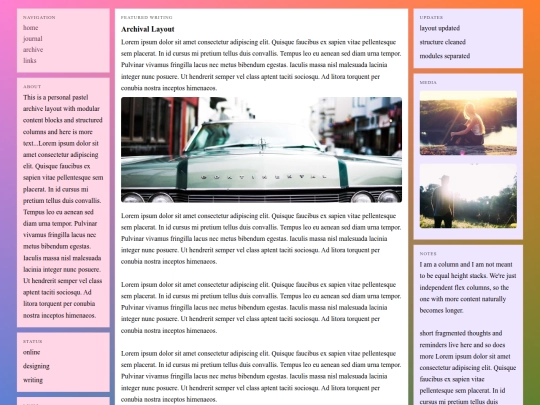The image size is (540, 405).
Task: Go to the archive navigation link
Action: coord(33,50)
